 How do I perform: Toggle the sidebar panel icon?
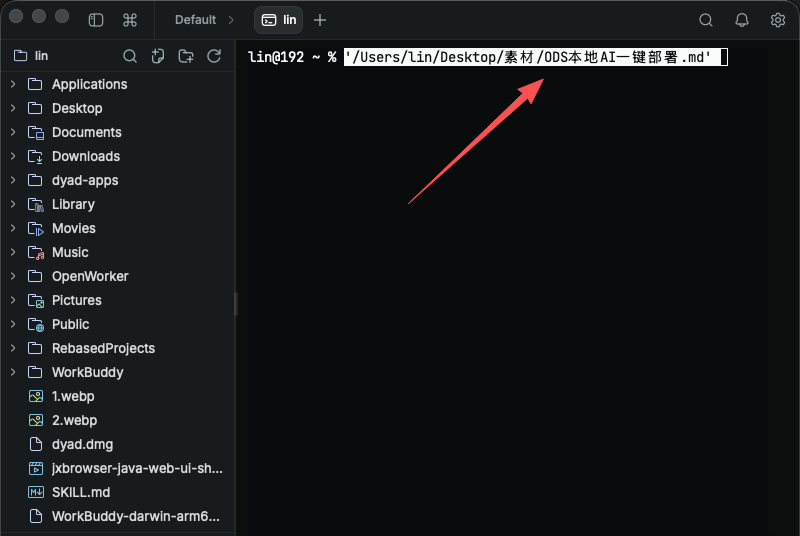click(x=96, y=20)
